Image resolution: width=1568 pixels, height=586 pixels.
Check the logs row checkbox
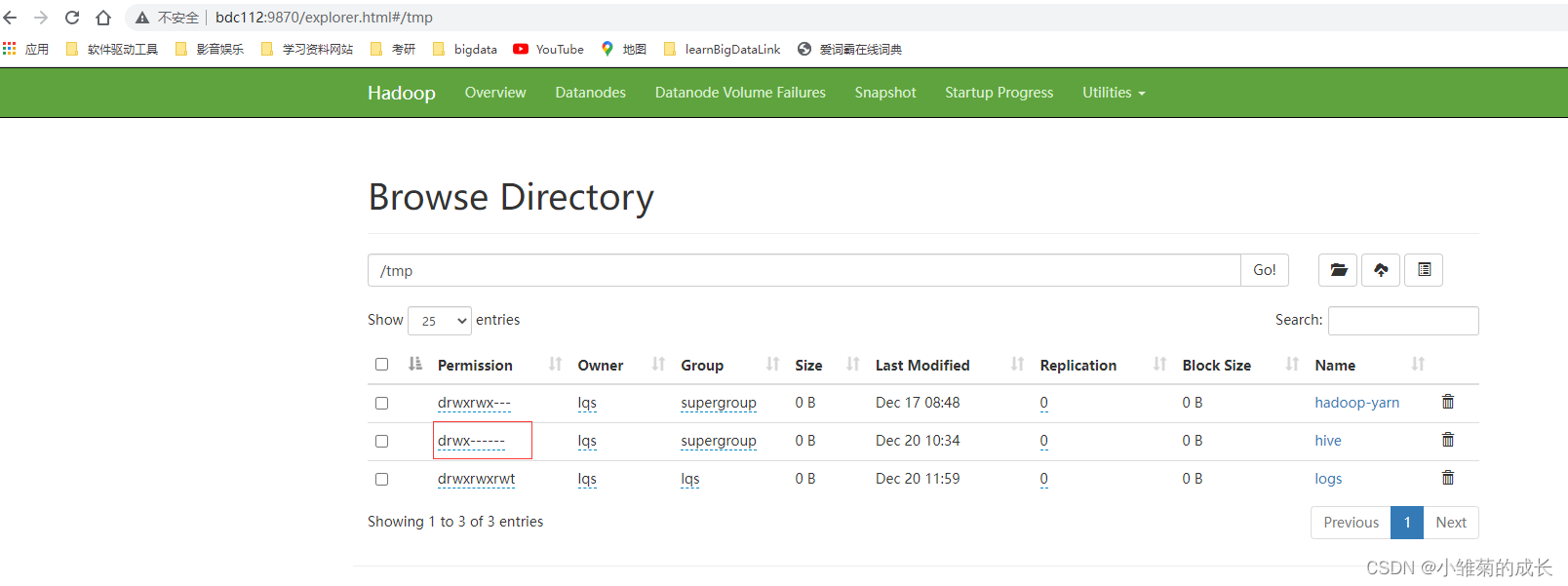[381, 479]
